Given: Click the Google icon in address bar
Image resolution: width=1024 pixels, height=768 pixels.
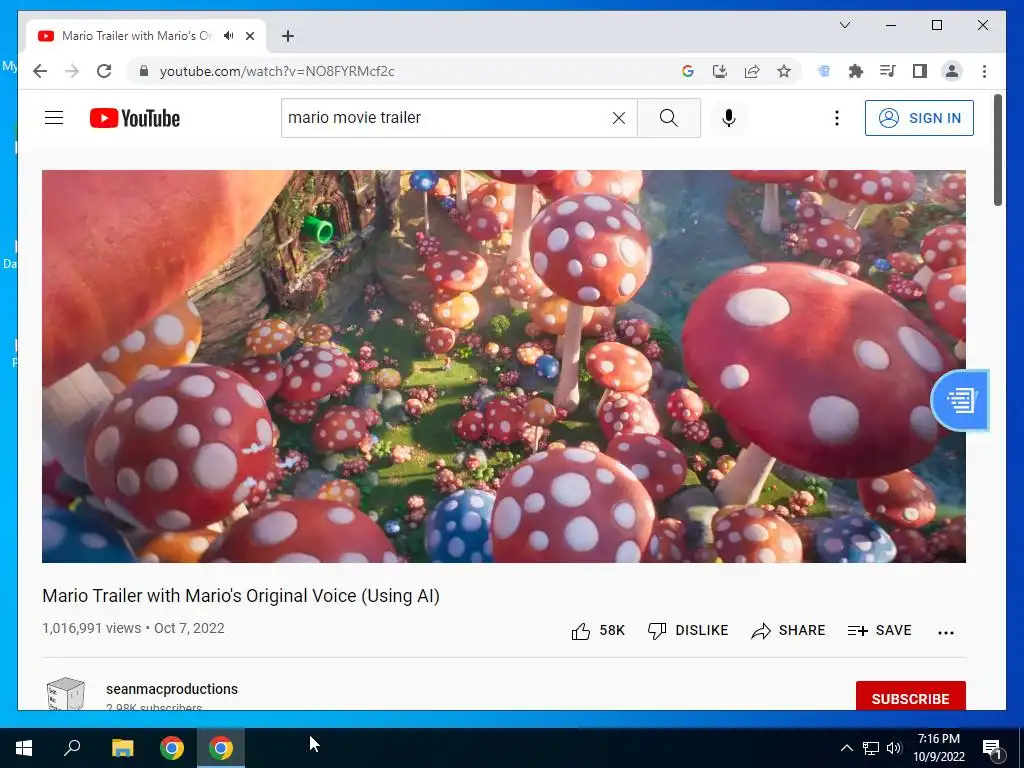Looking at the screenshot, I should [x=687, y=71].
